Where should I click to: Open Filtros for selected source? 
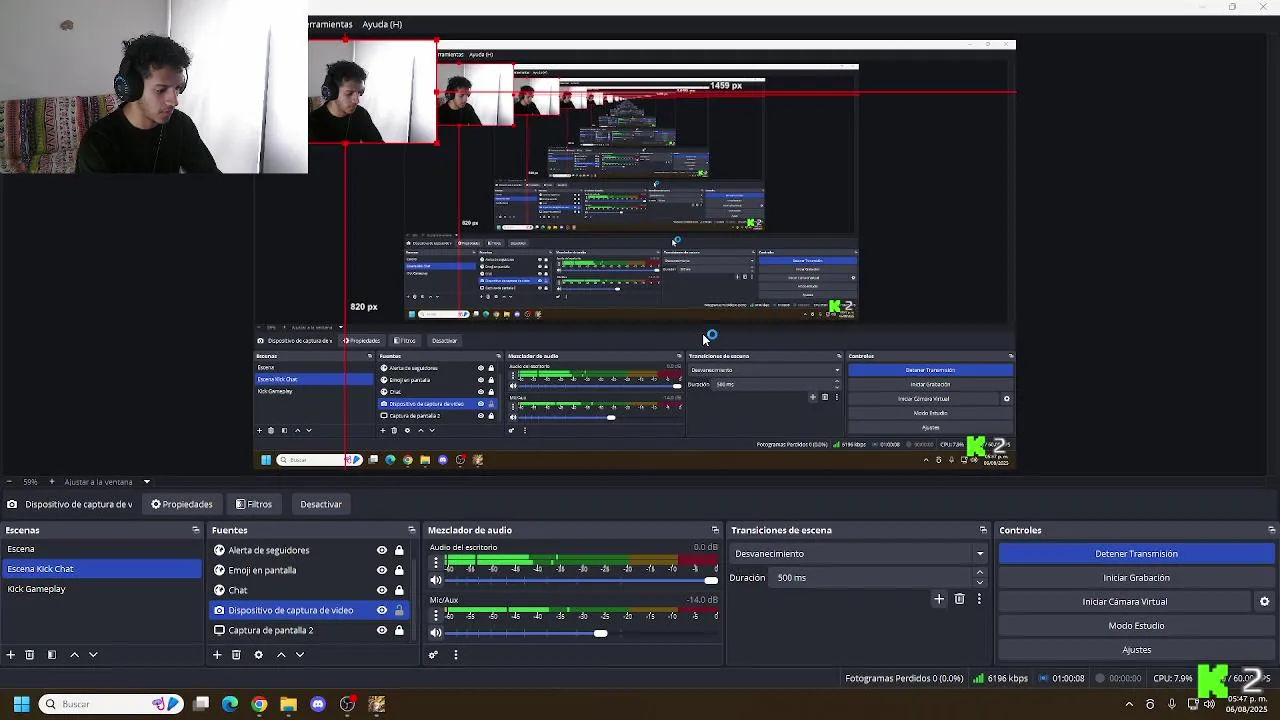pyautogui.click(x=254, y=504)
